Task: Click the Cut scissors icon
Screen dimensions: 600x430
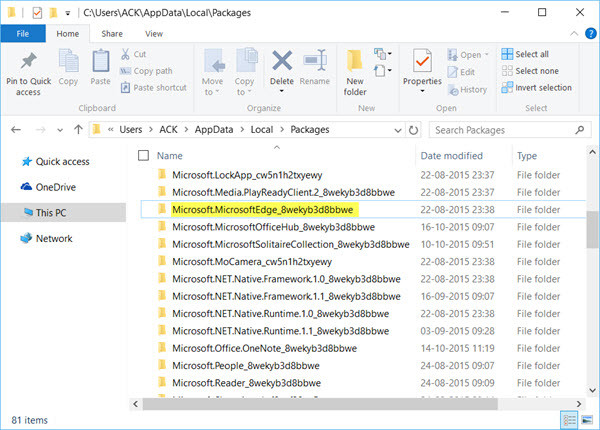Action: (125, 54)
